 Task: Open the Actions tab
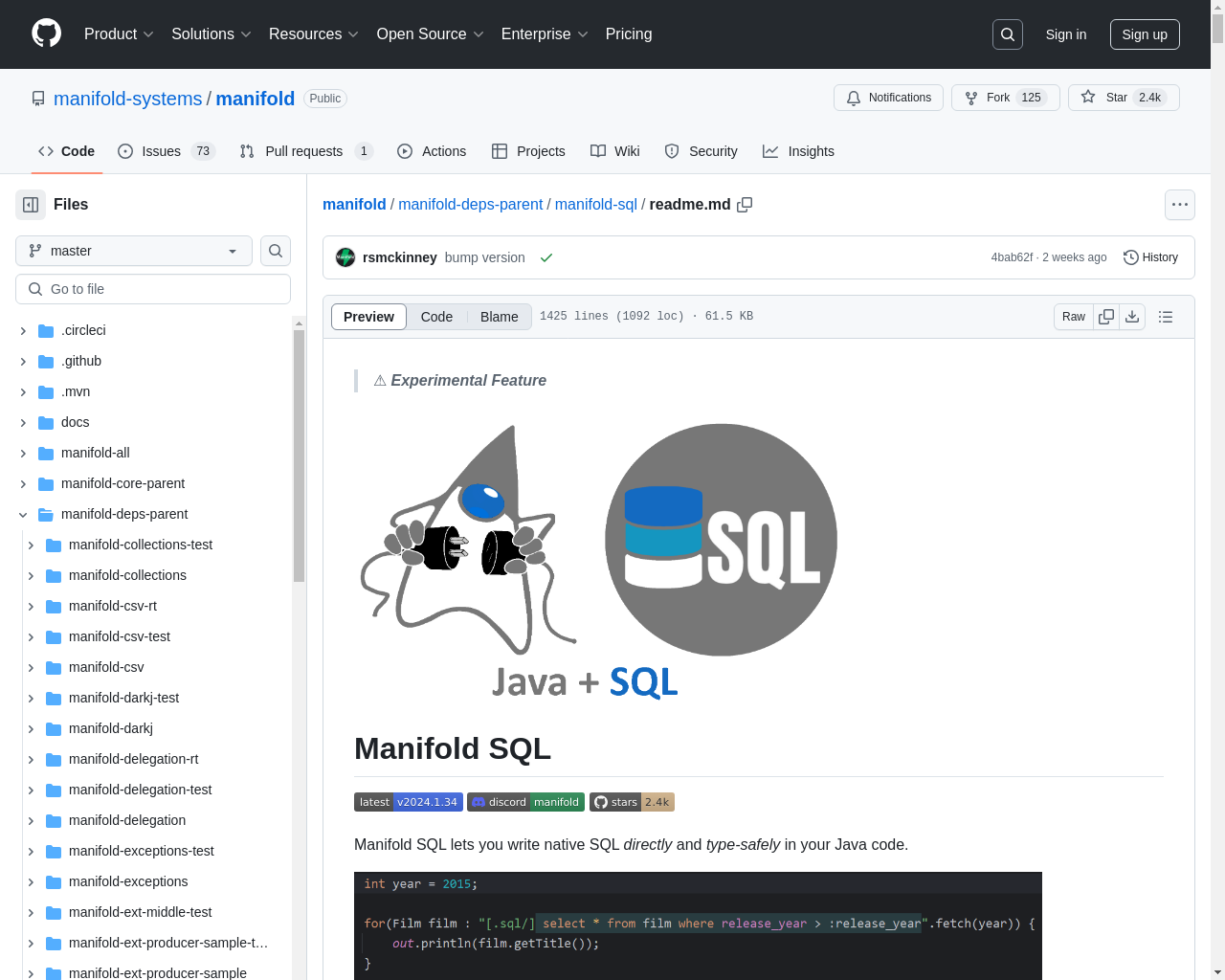[432, 151]
